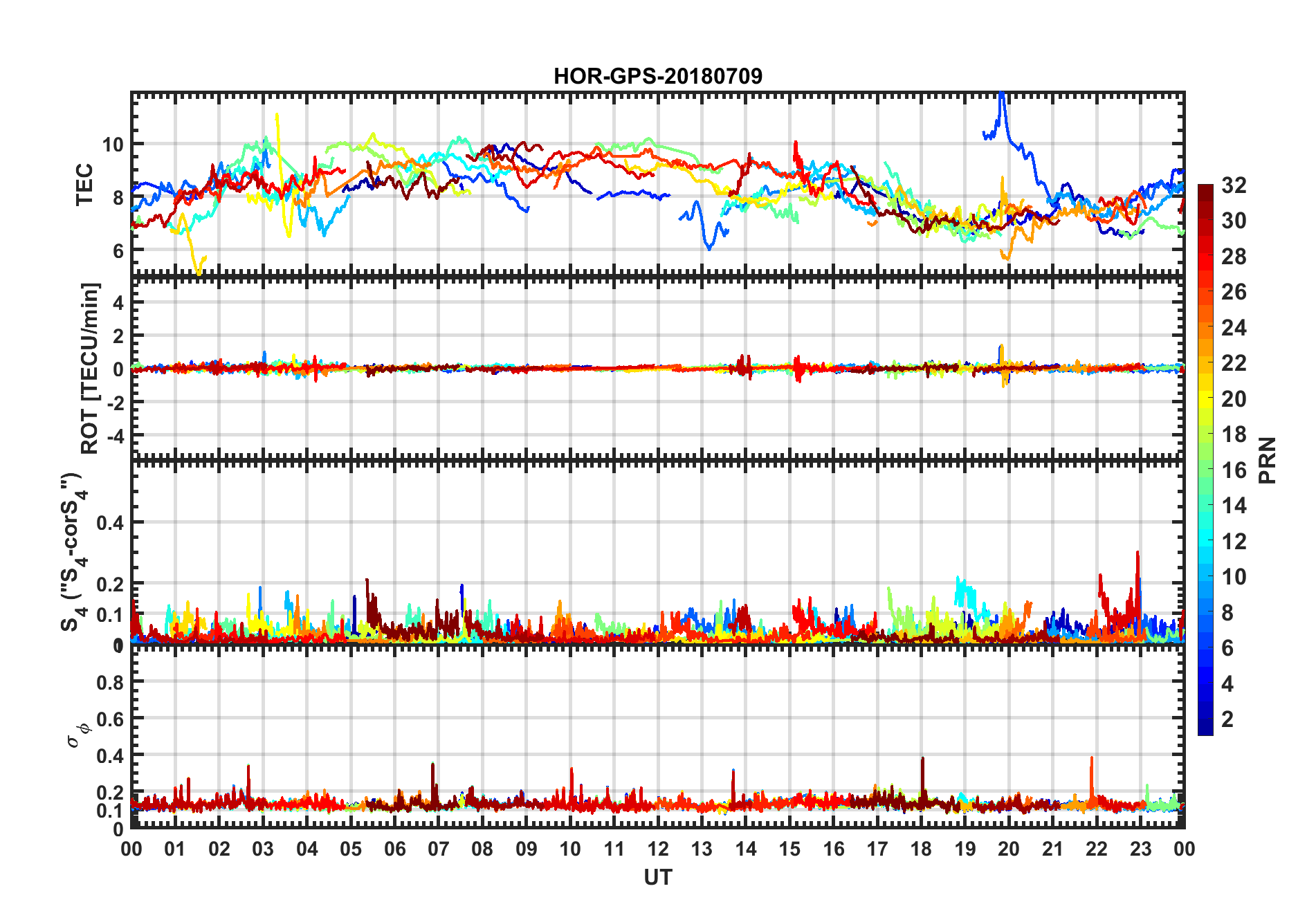Click the plot title HOR-GPS-20180709
Viewport: 1316px width, 920px height.
(x=657, y=76)
